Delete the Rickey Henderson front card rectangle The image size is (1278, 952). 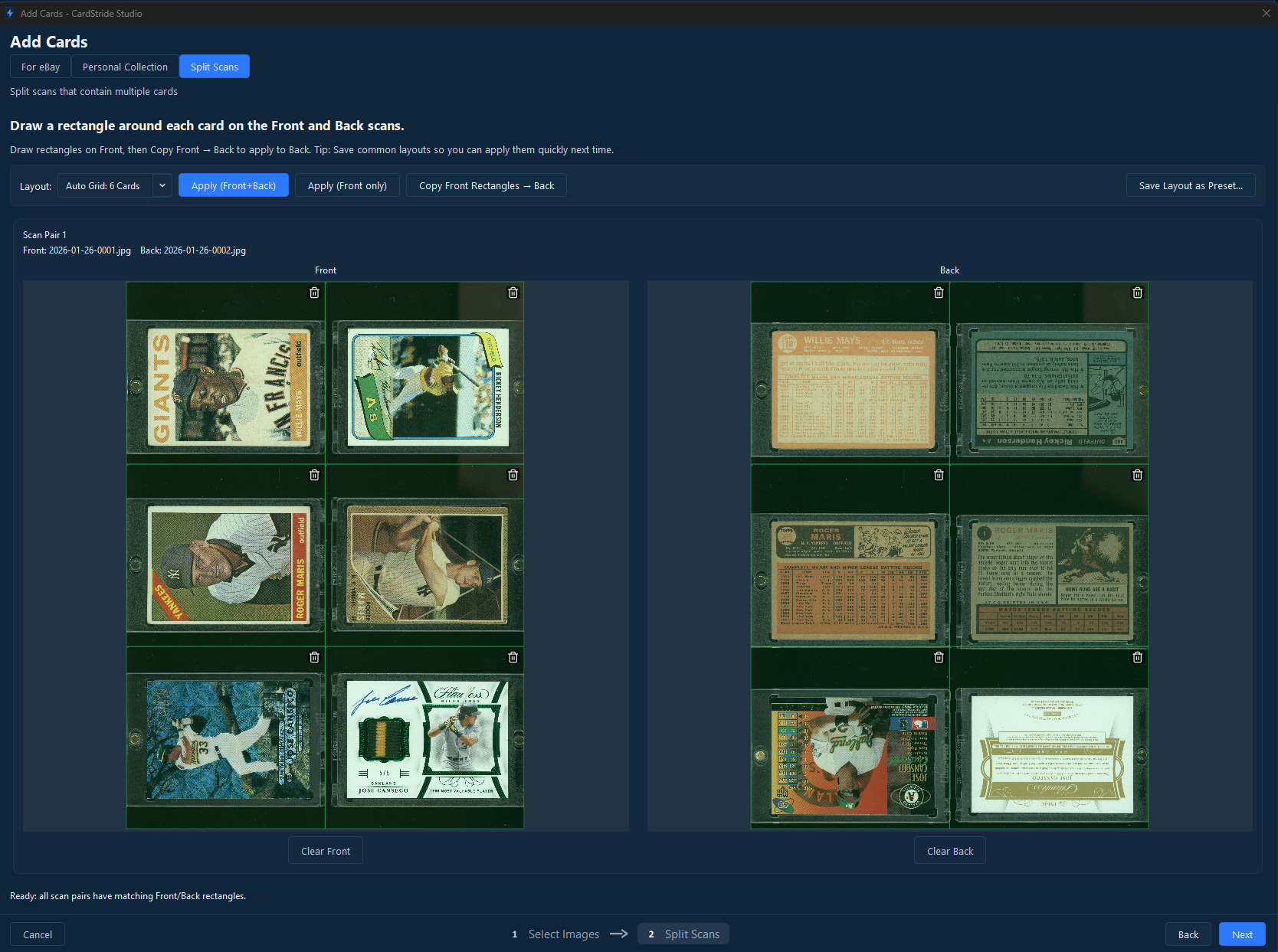coord(513,293)
